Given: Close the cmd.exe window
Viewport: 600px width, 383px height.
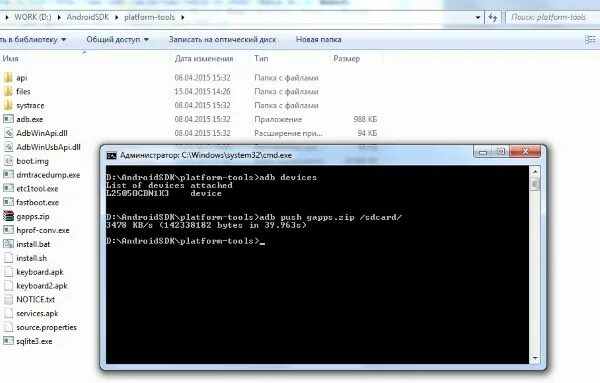Looking at the screenshot, I should [525, 152].
